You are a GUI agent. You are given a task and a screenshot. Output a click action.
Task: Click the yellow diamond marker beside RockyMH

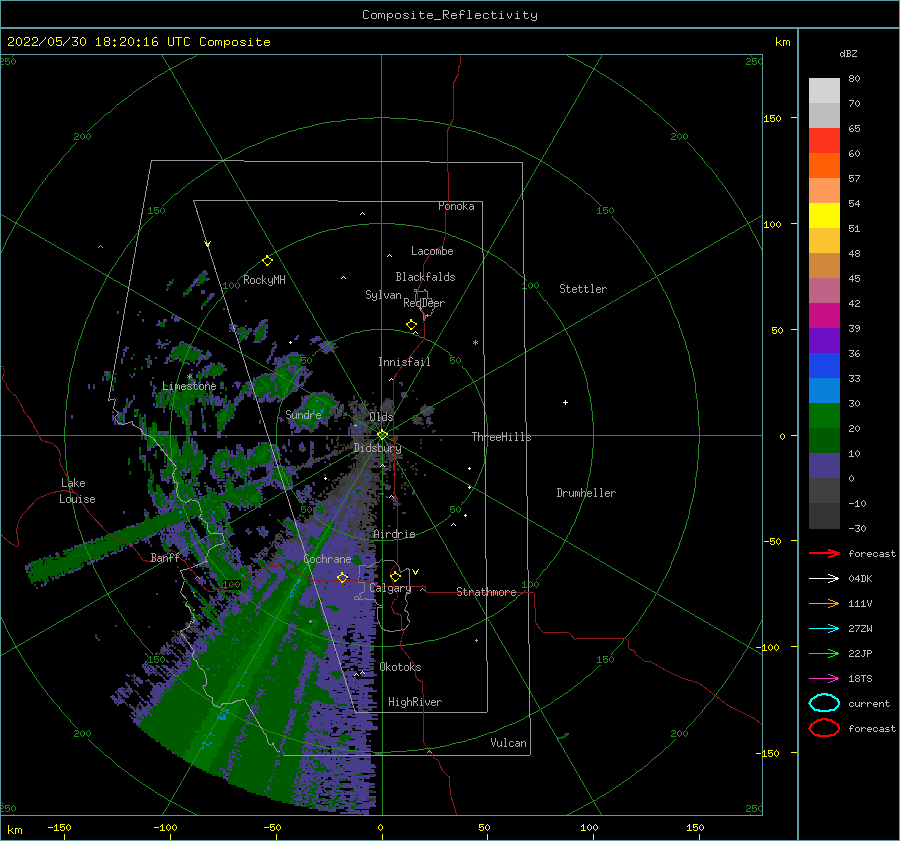(267, 261)
